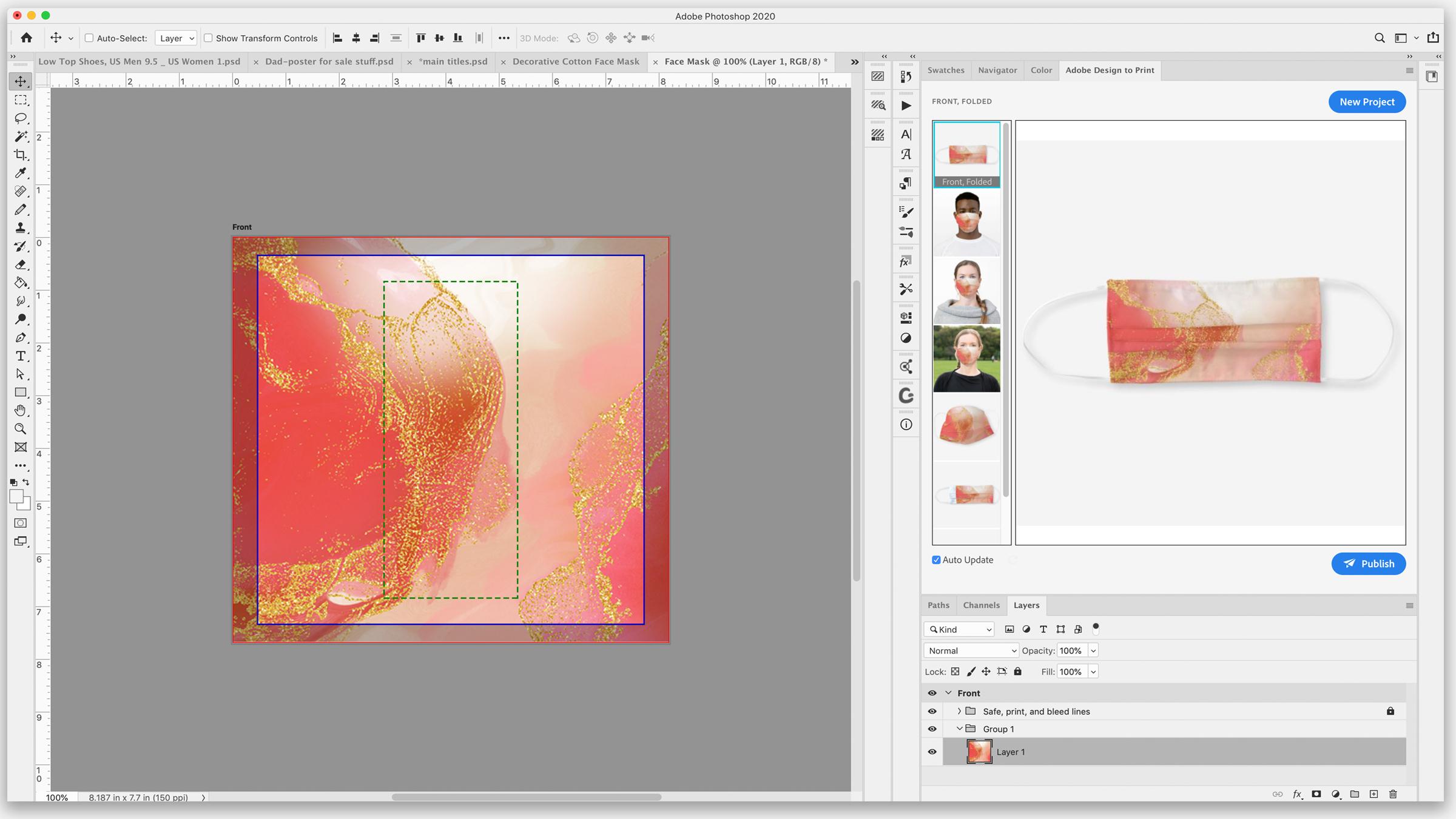Select the Crop tool
Image resolution: width=1456 pixels, height=819 pixels.
click(x=21, y=155)
